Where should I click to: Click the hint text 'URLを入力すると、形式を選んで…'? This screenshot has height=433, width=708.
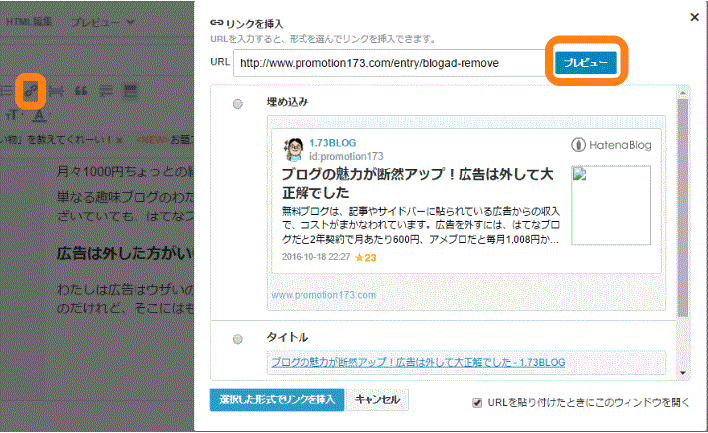tap(324, 39)
